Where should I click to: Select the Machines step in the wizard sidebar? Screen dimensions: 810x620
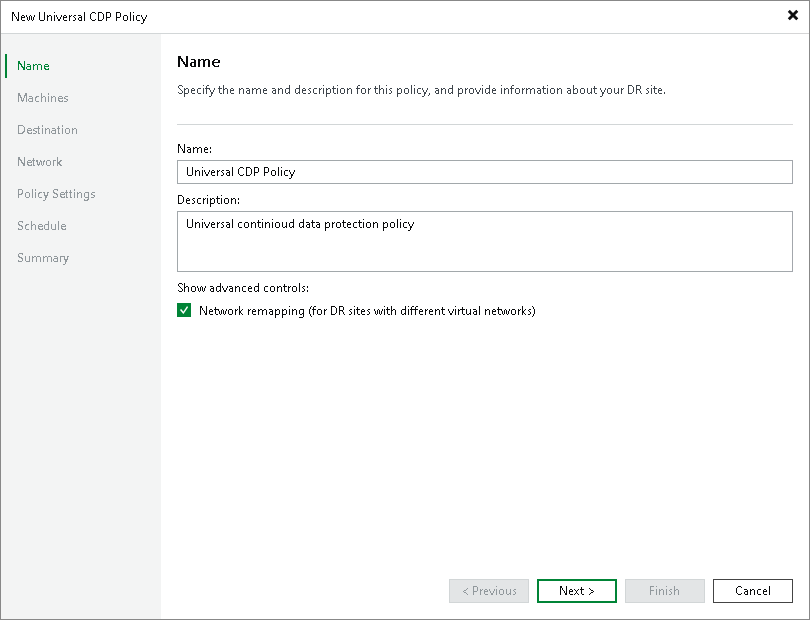(42, 97)
